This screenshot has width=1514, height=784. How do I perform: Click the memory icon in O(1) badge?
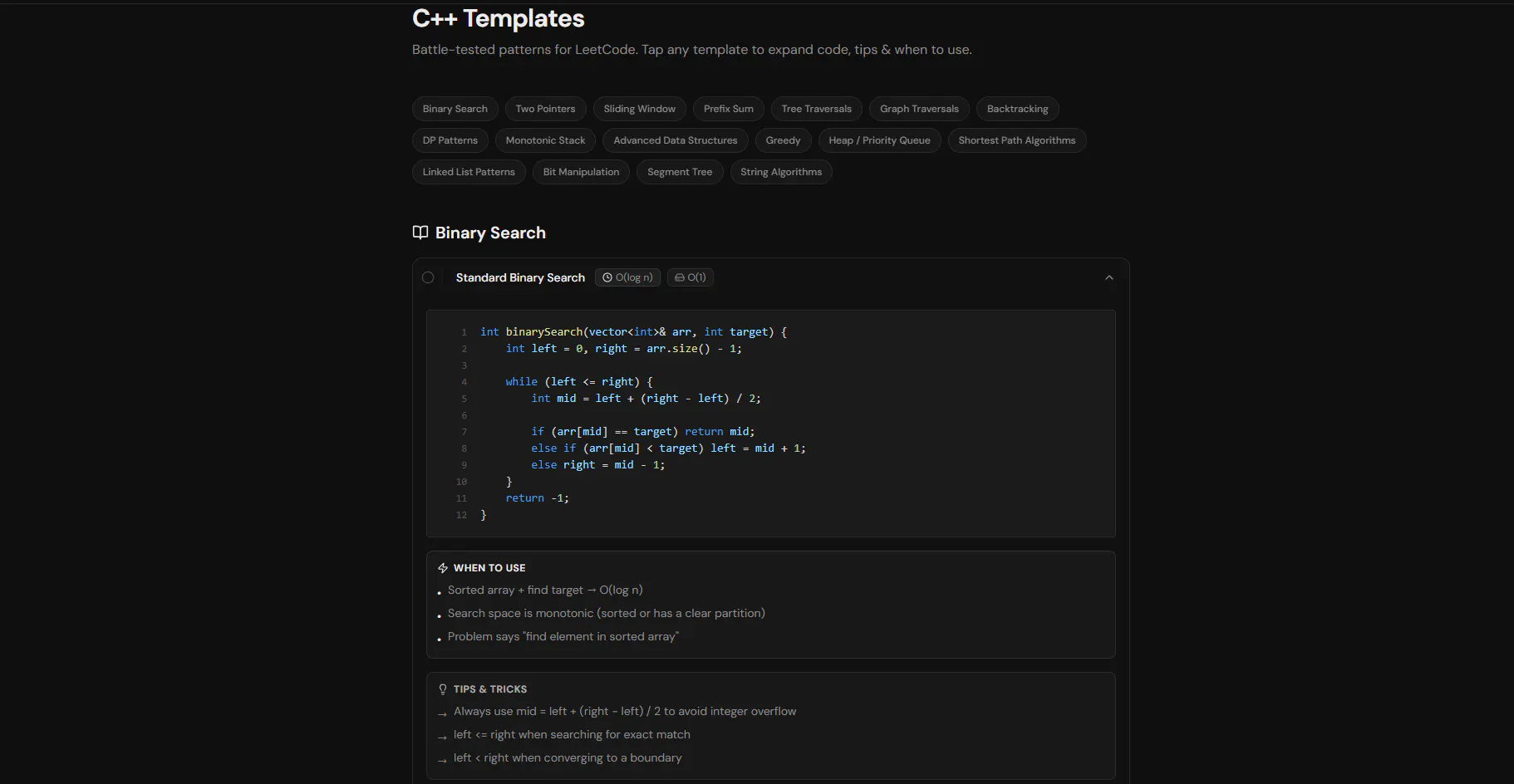click(x=680, y=277)
